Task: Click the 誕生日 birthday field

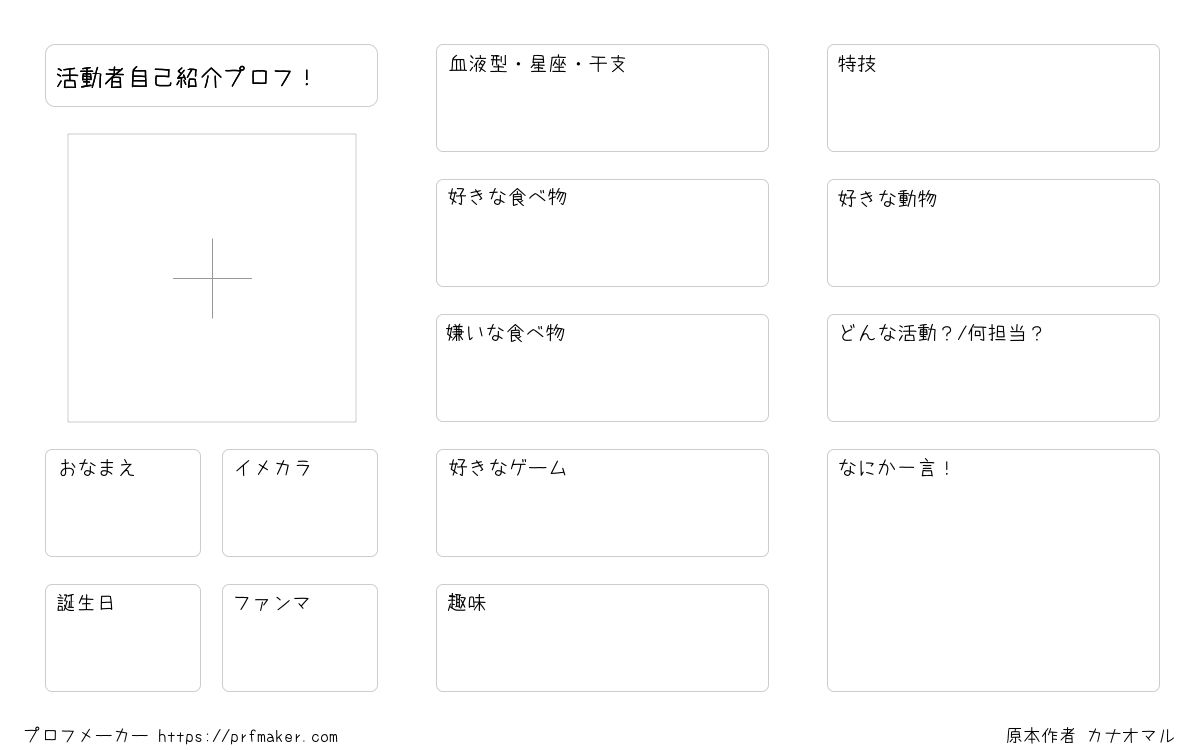Action: (x=123, y=638)
